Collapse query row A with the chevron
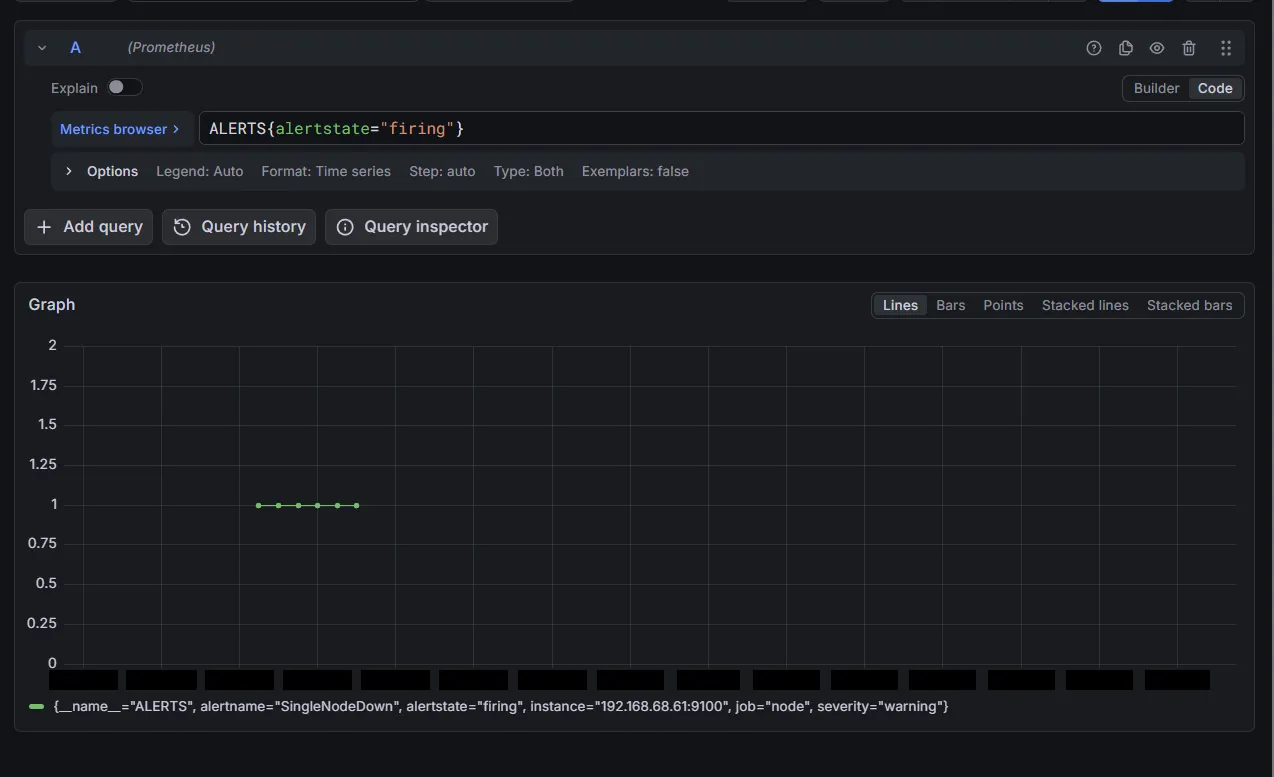1274x777 pixels. (x=42, y=48)
